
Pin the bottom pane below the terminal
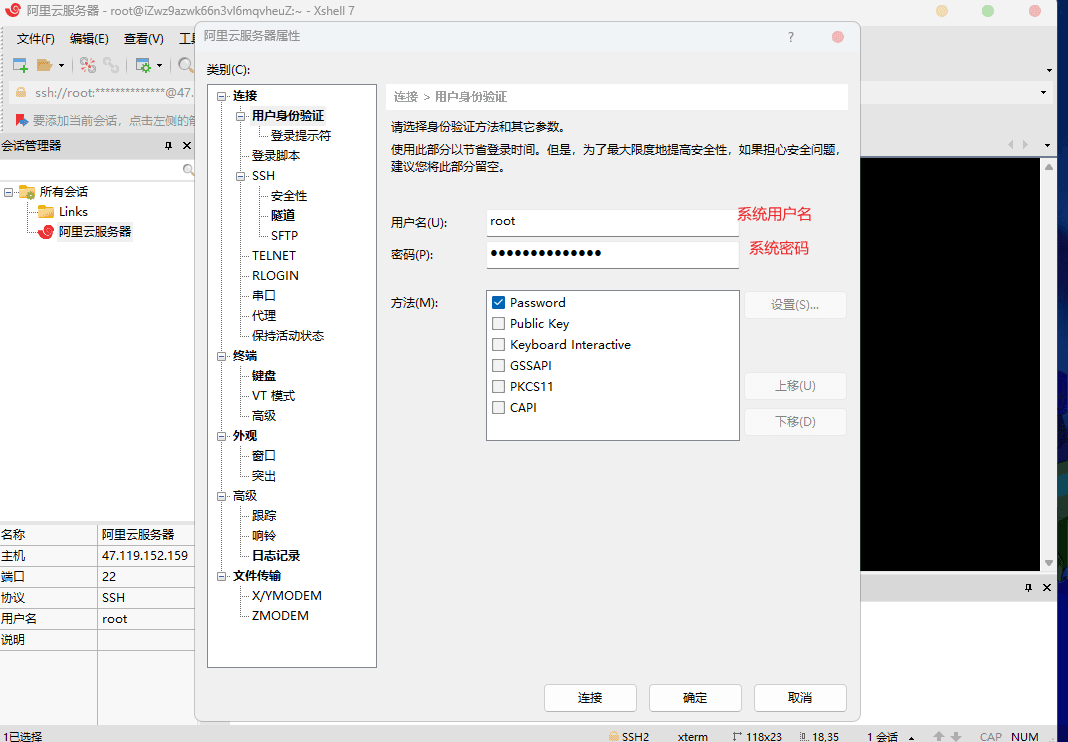coord(1028,587)
